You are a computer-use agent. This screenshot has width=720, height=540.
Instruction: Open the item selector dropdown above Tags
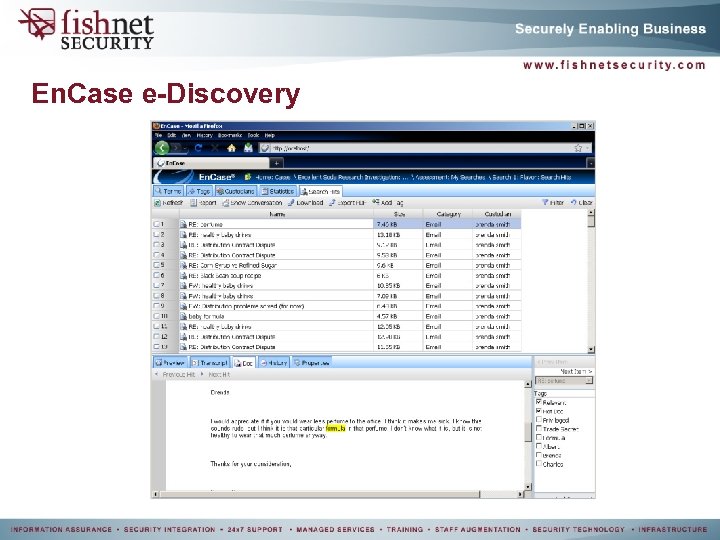(x=564, y=381)
